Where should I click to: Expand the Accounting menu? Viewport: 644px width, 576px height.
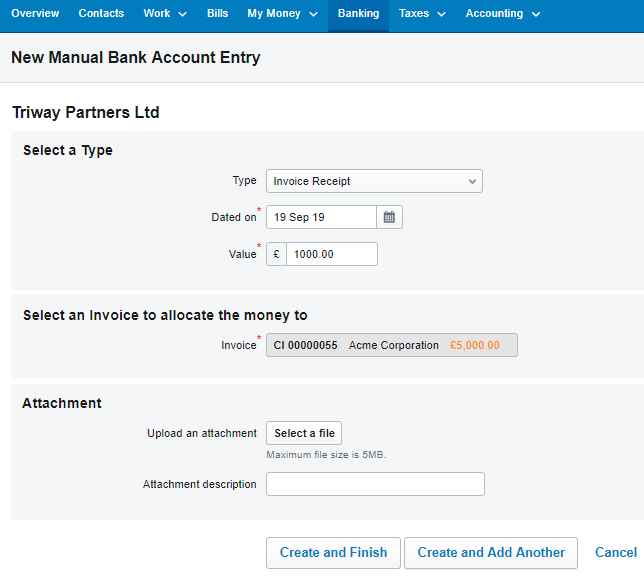point(503,14)
